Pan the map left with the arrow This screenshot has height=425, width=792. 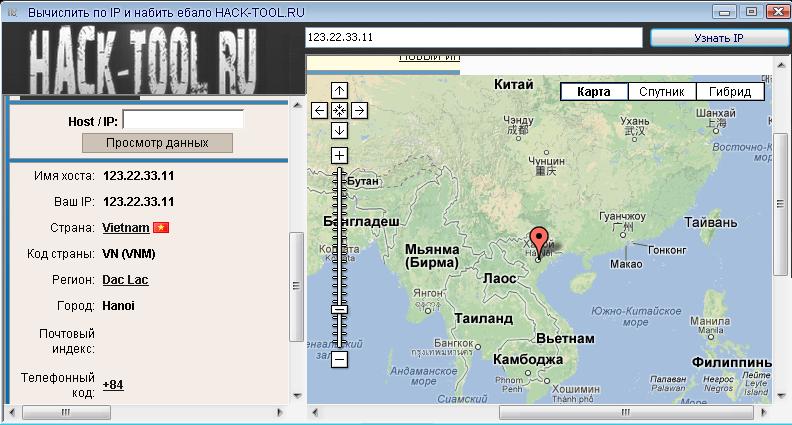click(319, 110)
